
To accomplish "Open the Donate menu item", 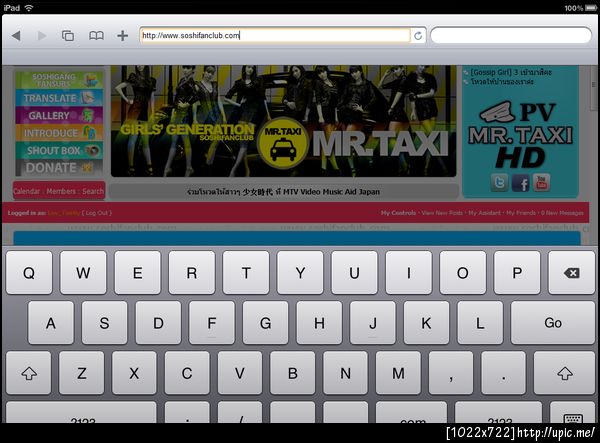I will [59, 168].
